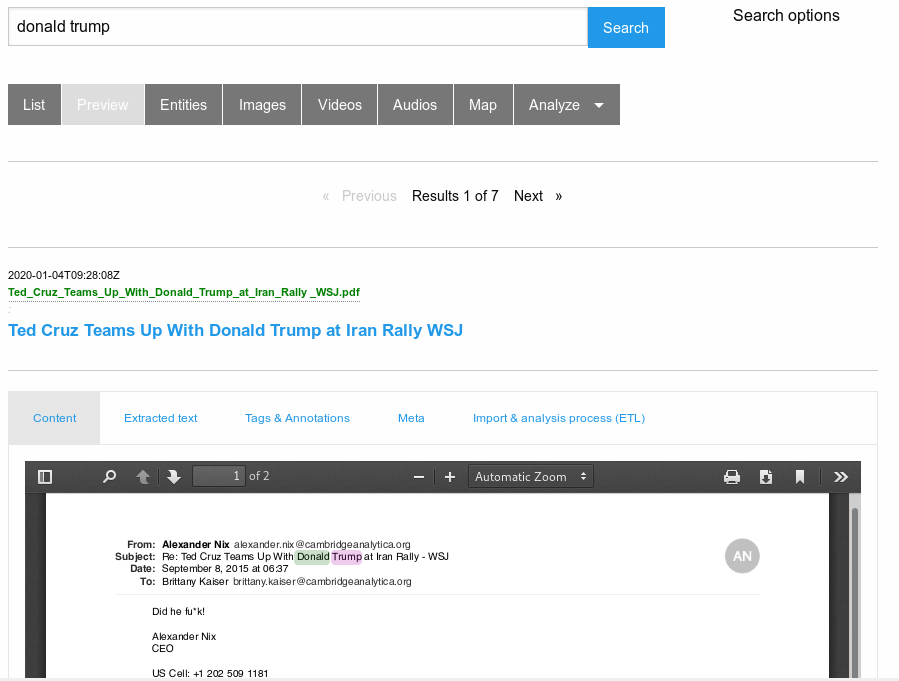Open find in document magnifier
899x681 pixels.
click(x=109, y=477)
